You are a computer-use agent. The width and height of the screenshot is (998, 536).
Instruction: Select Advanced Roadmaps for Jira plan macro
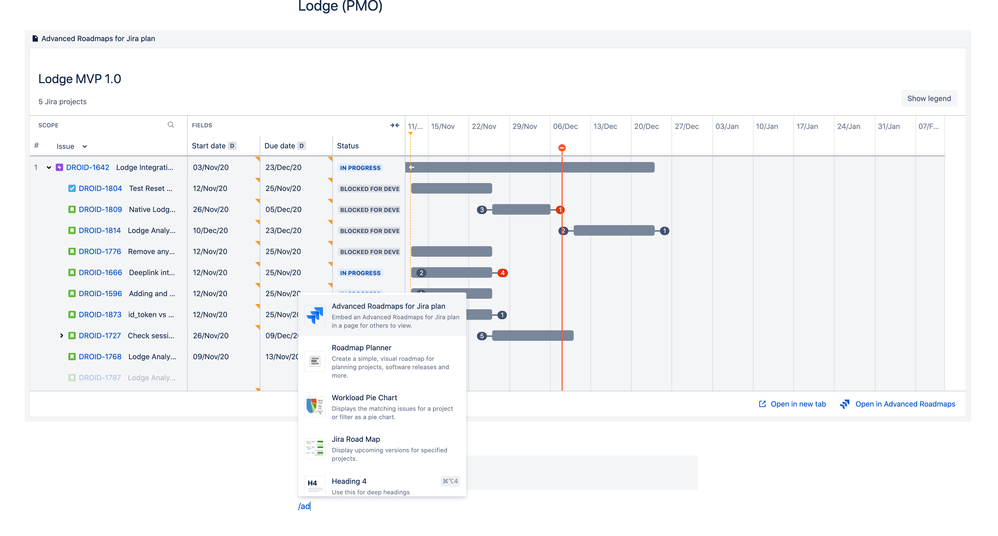382,315
